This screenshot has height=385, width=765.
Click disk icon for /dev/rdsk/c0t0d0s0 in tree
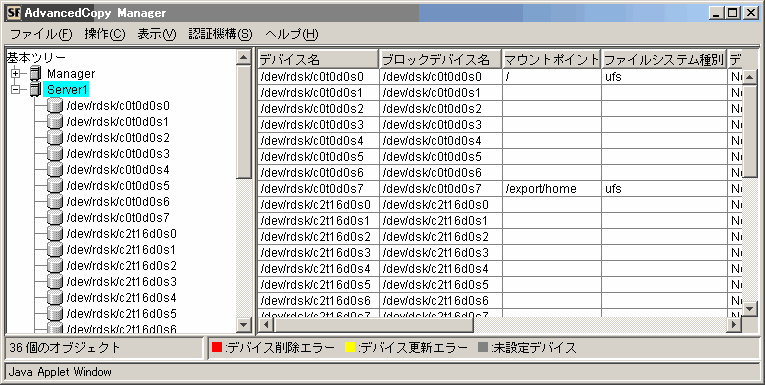tap(55, 106)
